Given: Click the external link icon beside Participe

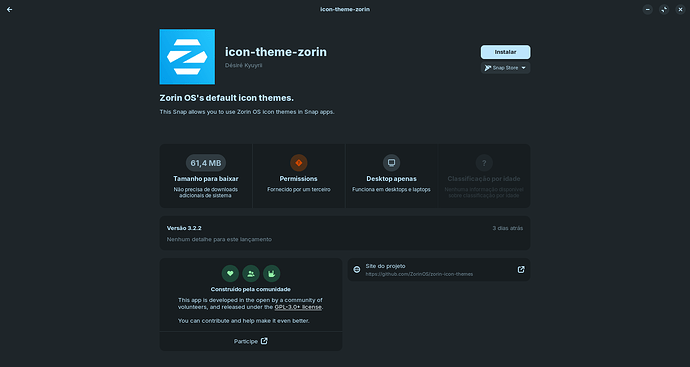Looking at the screenshot, I should tap(264, 341).
